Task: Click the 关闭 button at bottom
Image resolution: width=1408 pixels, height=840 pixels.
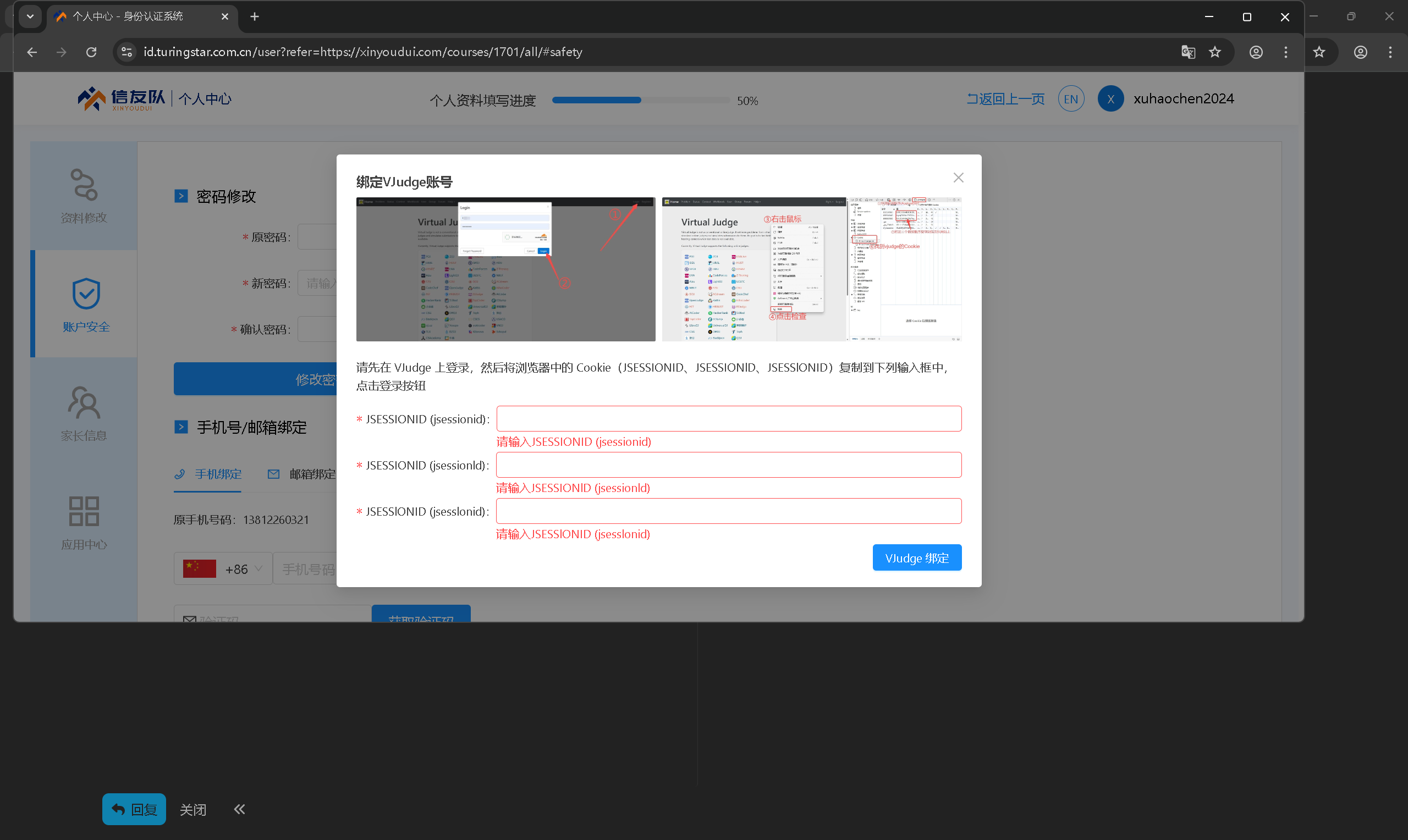Action: [x=193, y=809]
